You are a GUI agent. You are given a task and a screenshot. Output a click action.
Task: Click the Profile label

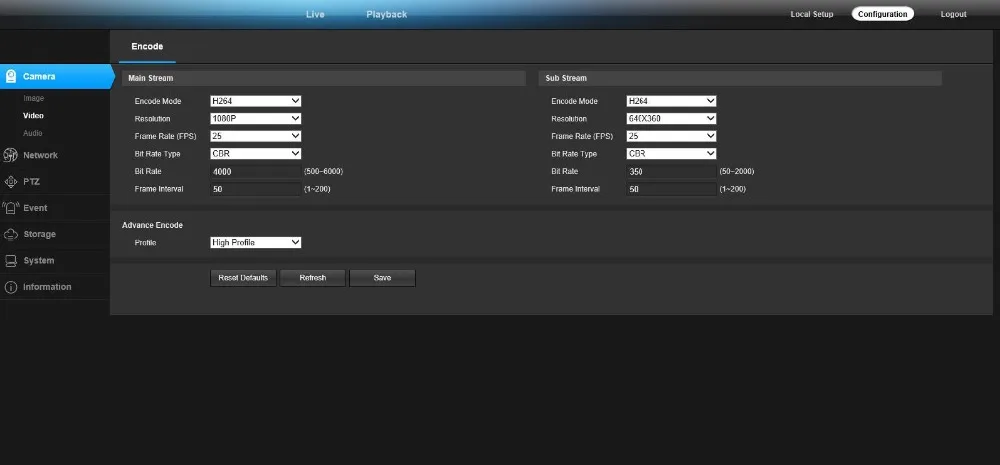click(x=145, y=243)
